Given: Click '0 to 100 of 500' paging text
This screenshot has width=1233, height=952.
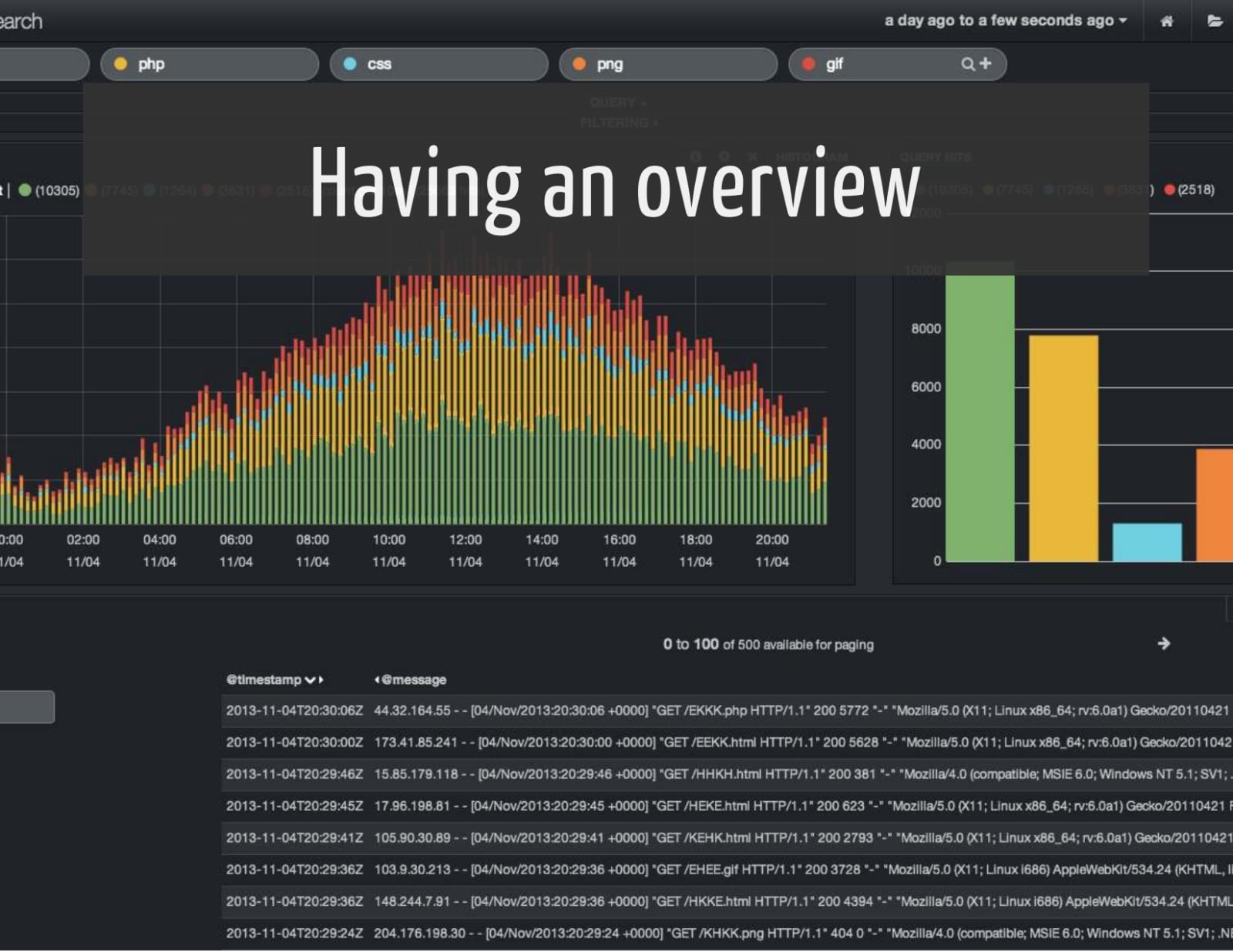Looking at the screenshot, I should [768, 644].
